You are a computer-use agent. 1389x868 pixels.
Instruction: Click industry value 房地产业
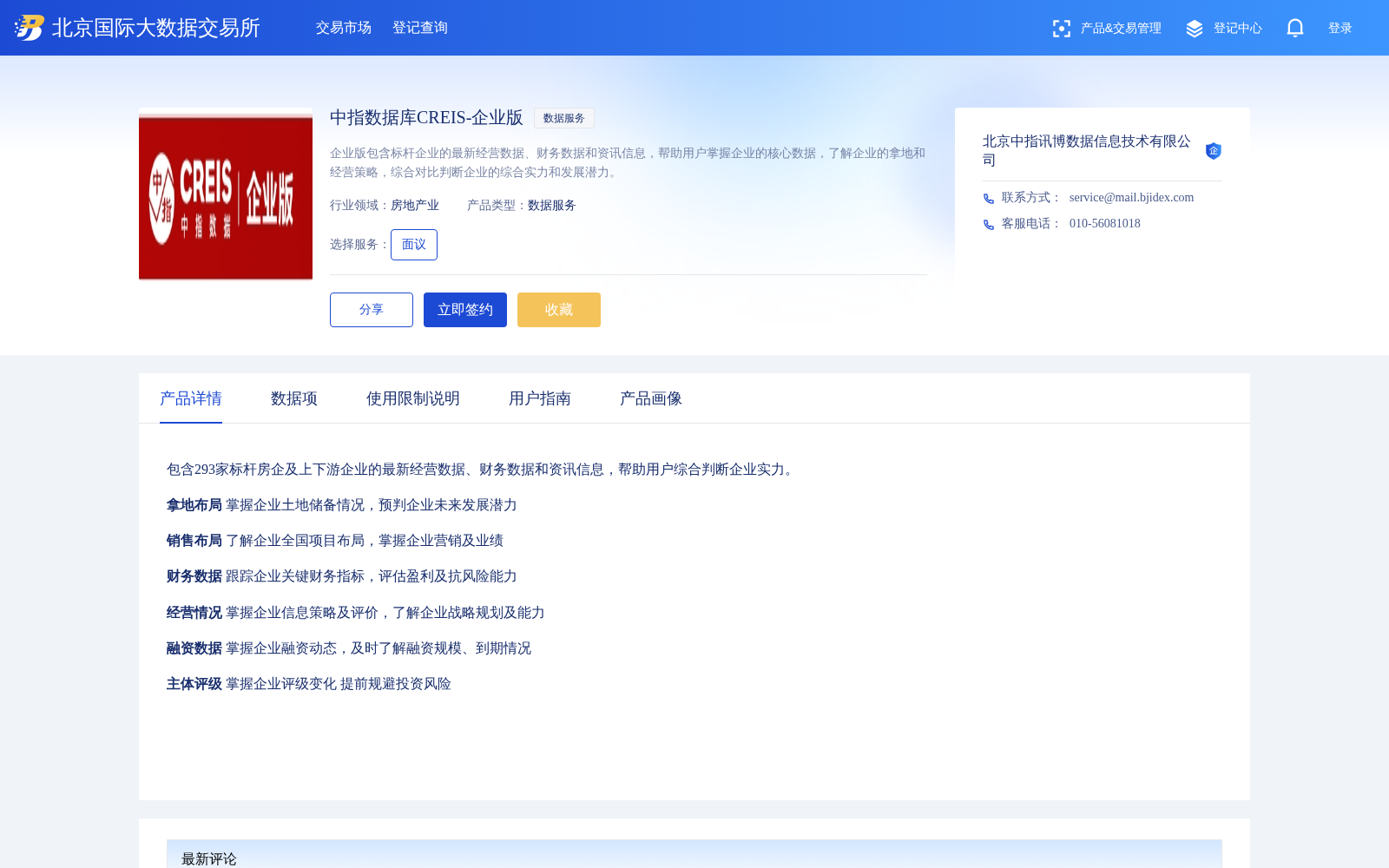click(x=415, y=206)
